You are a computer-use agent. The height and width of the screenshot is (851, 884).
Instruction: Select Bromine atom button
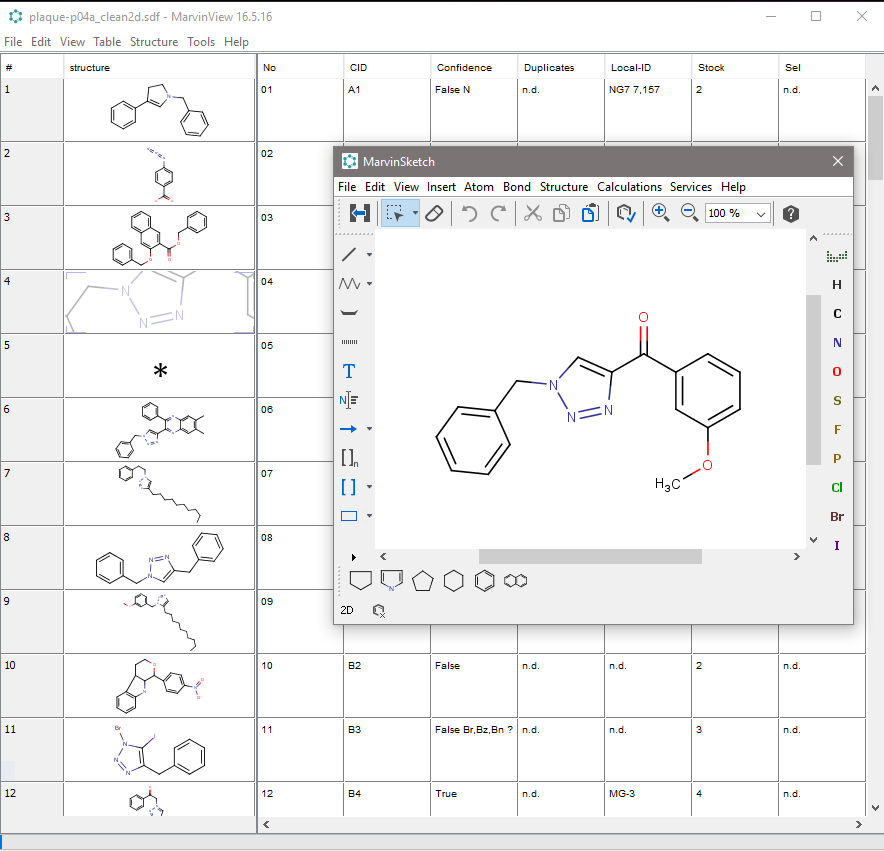click(x=837, y=517)
